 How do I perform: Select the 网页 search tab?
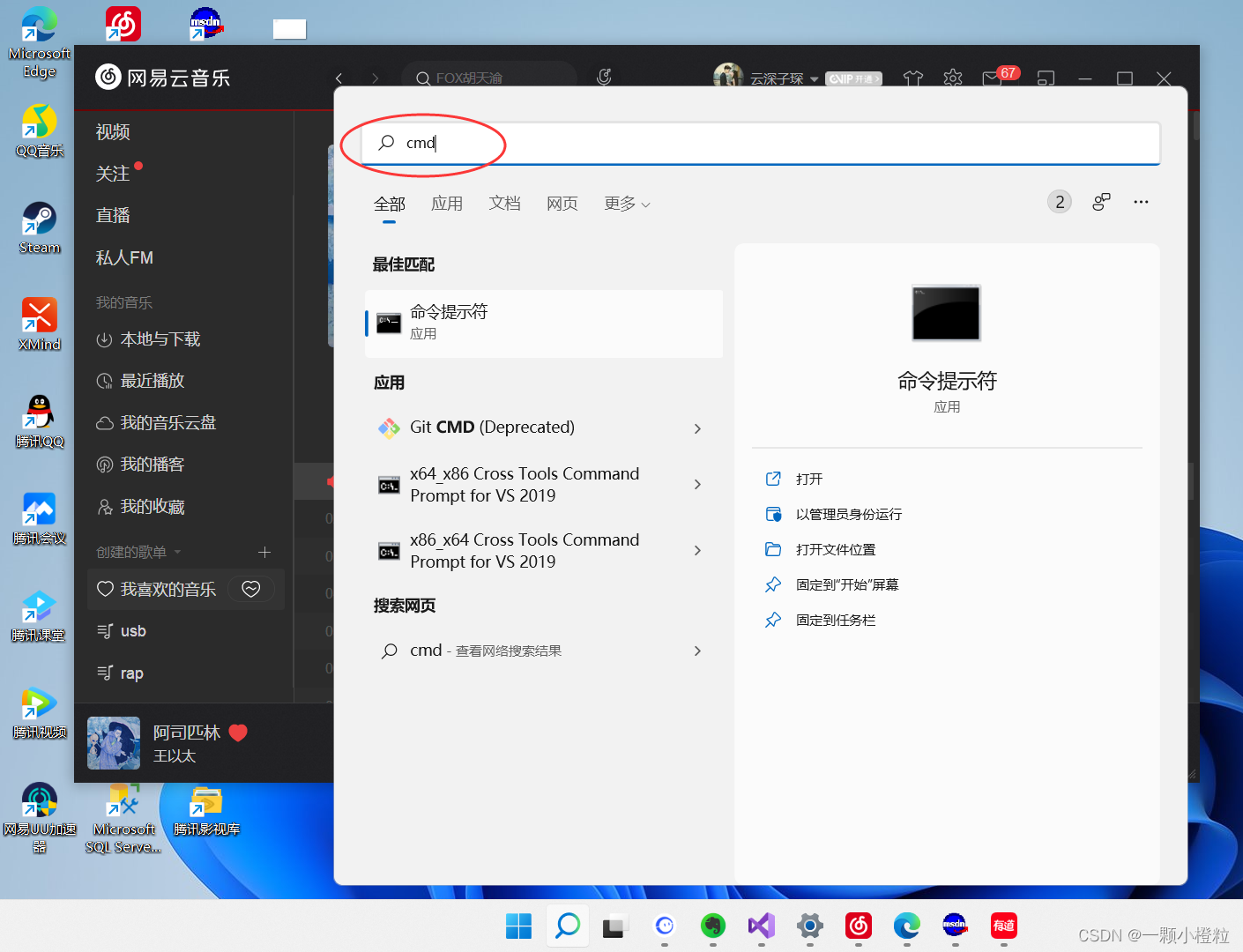click(x=562, y=204)
